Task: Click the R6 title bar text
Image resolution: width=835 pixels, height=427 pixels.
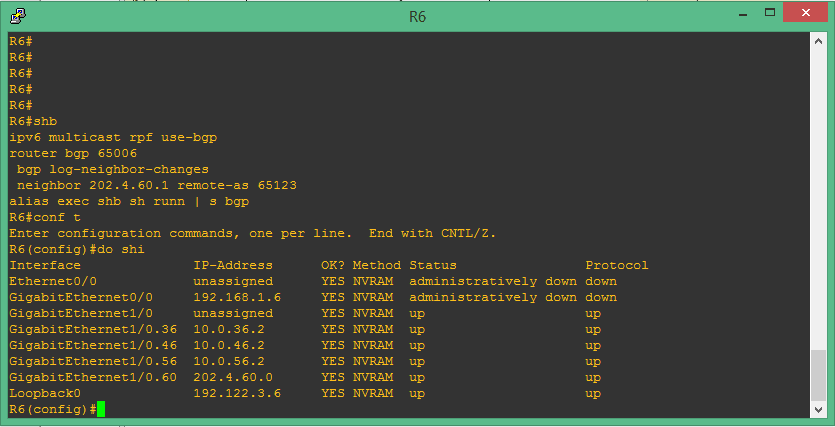Action: pyautogui.click(x=417, y=15)
